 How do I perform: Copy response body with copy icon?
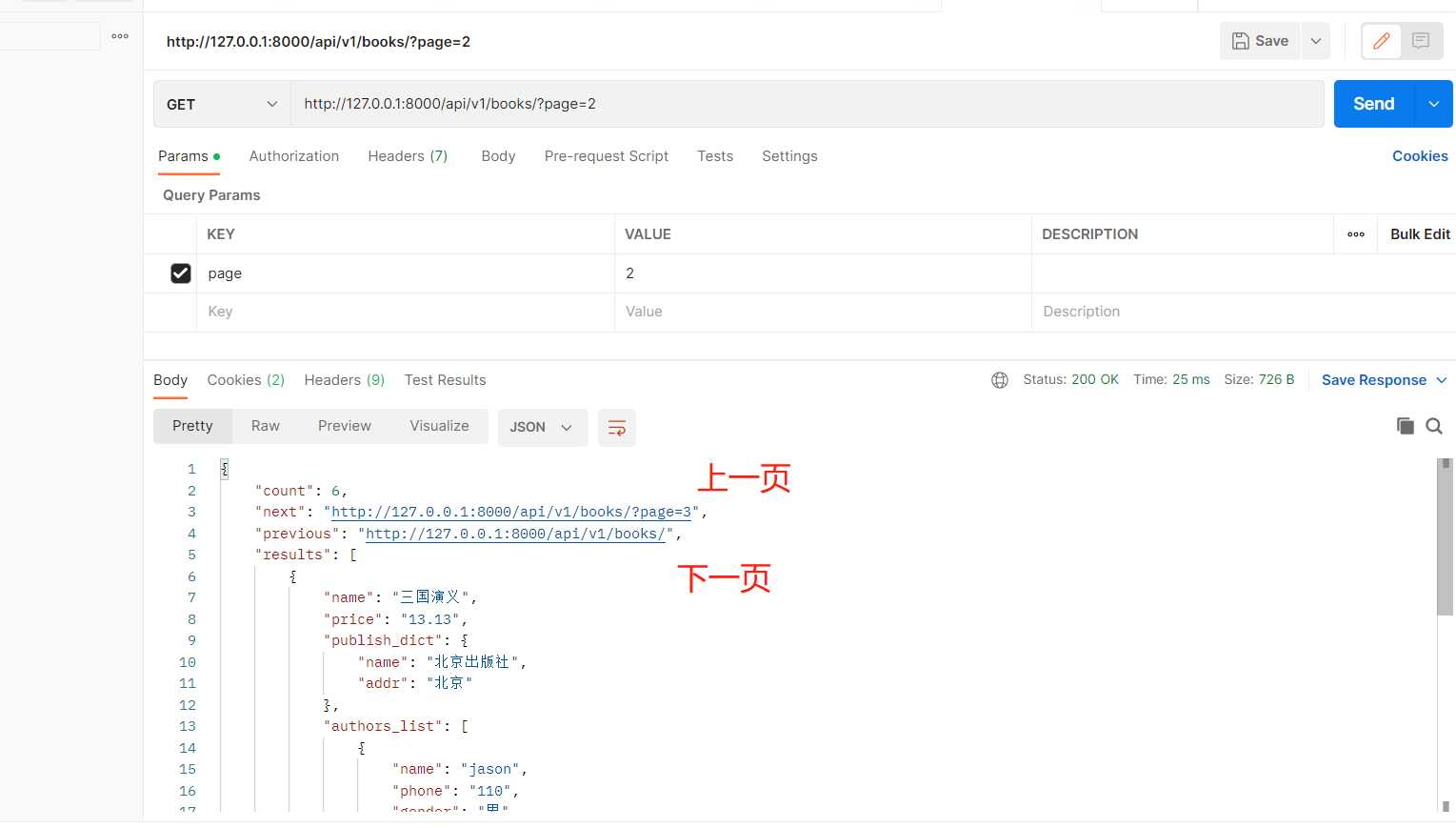tap(1405, 426)
